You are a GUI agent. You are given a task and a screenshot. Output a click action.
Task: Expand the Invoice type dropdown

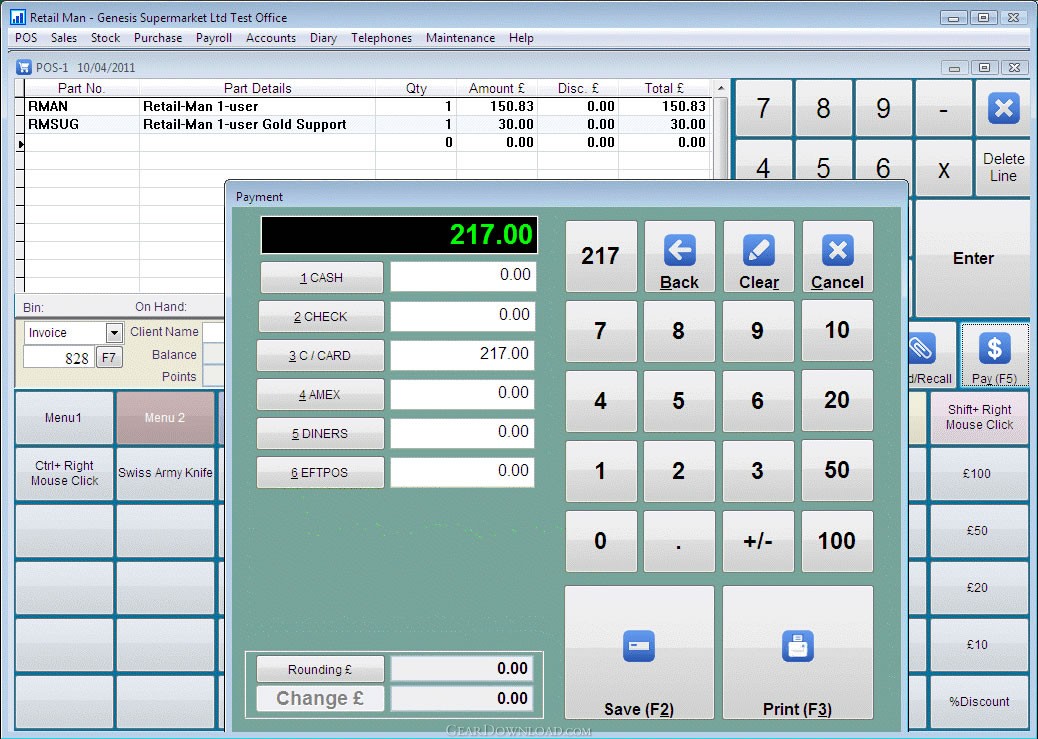click(x=114, y=333)
